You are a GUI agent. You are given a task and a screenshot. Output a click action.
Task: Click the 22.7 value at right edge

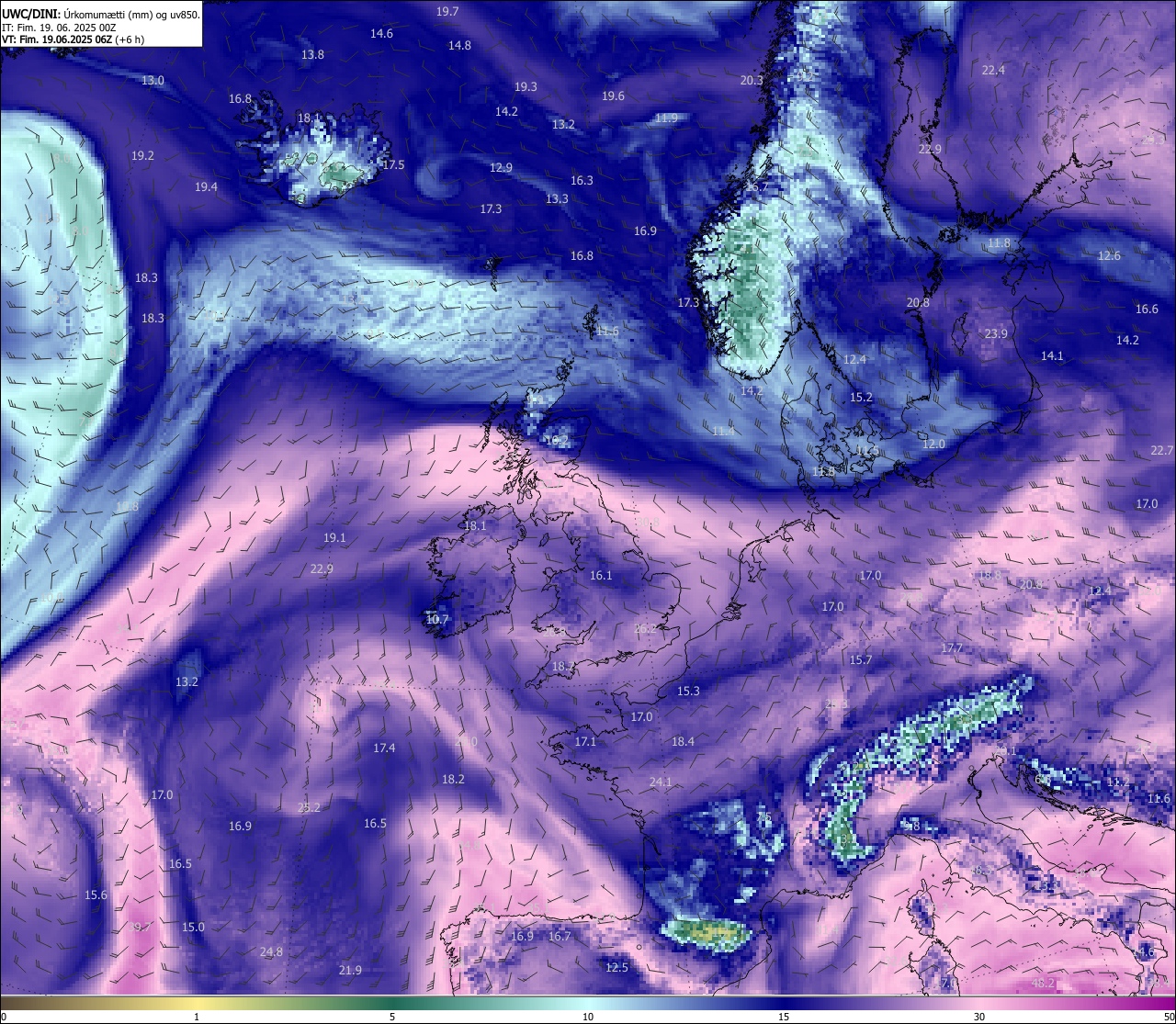pos(1162,450)
